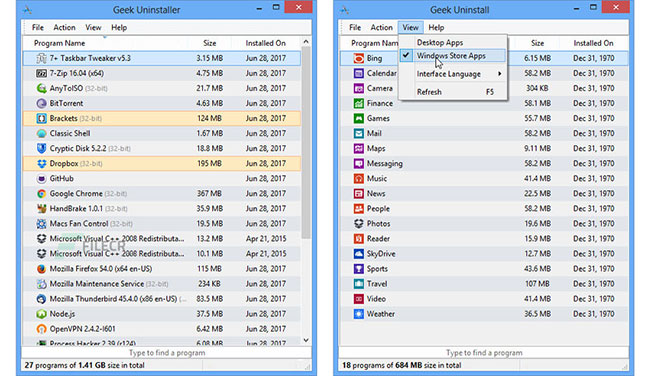Click the Mozilla Thunderbird icon

(x=41, y=299)
